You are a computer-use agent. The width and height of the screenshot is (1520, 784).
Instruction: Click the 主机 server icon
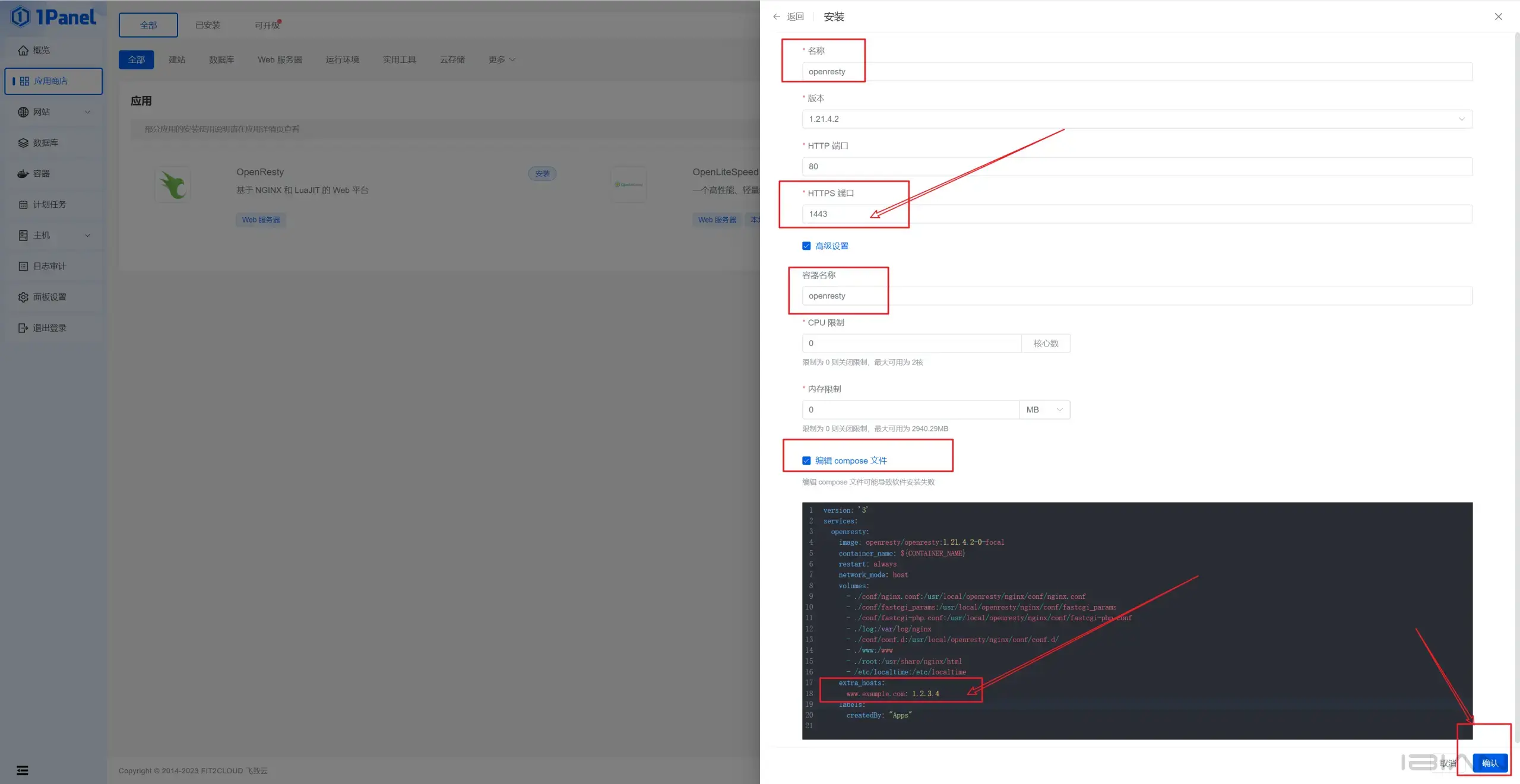(23, 236)
